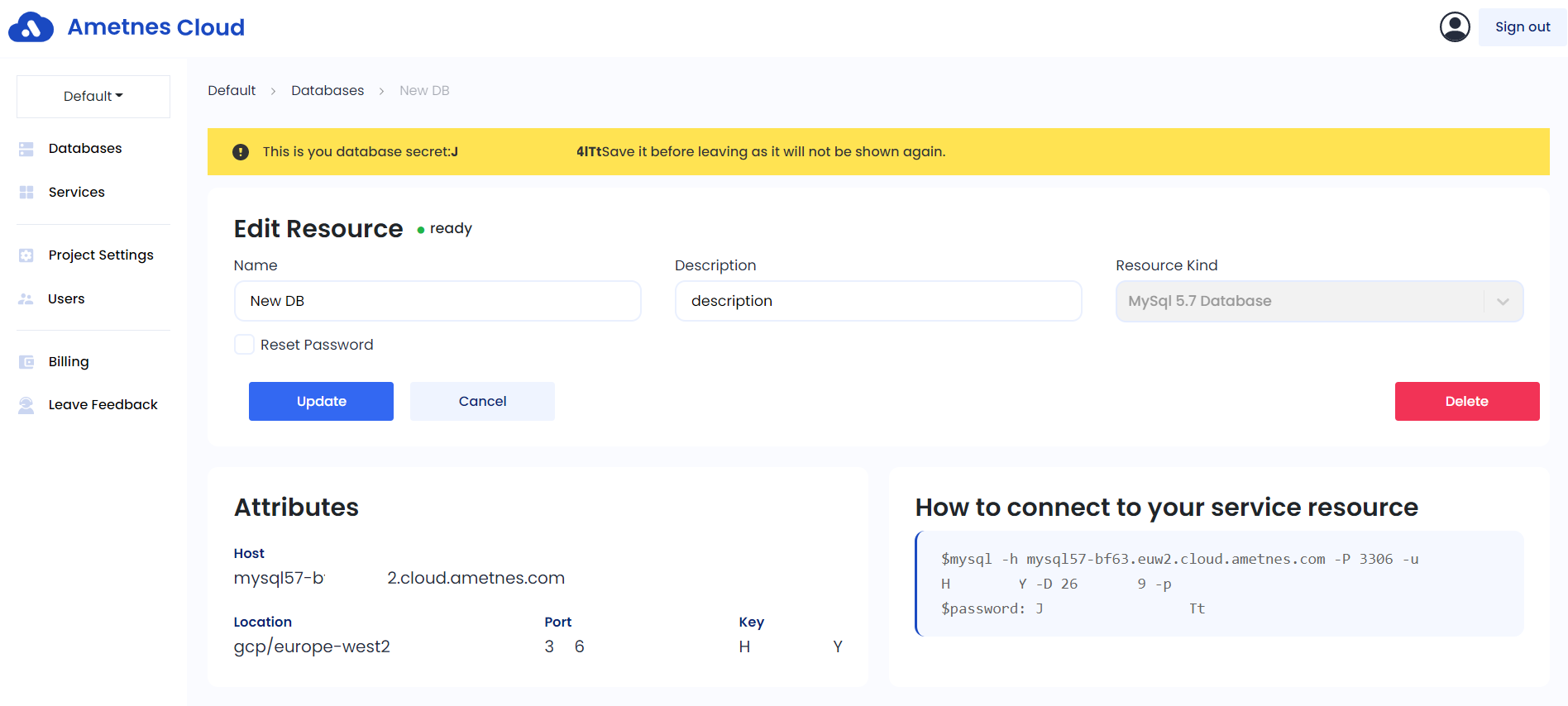Viewport: 1568px width, 706px height.
Task: Enable the Reset Password checkbox
Action: pyautogui.click(x=244, y=345)
